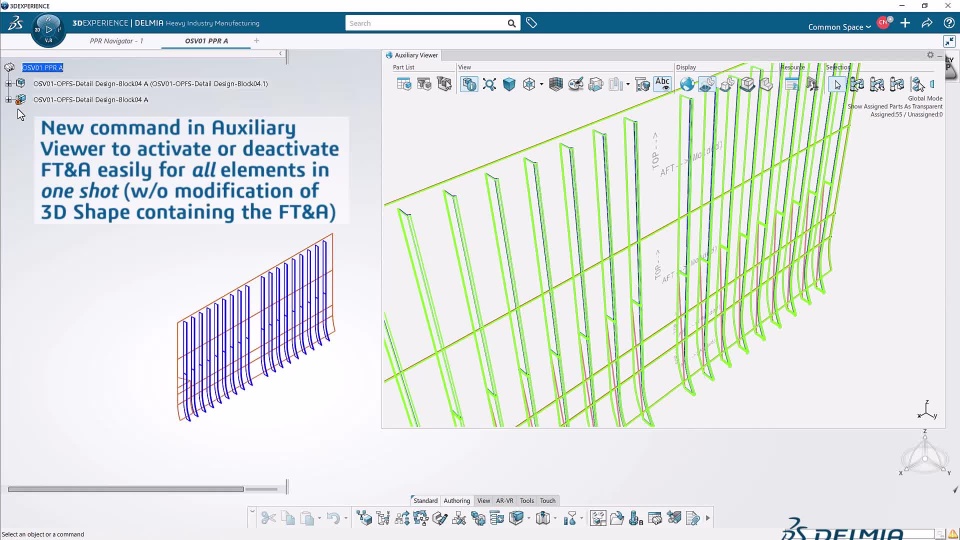Open the 3DEXPERIENCE compass

48,29
